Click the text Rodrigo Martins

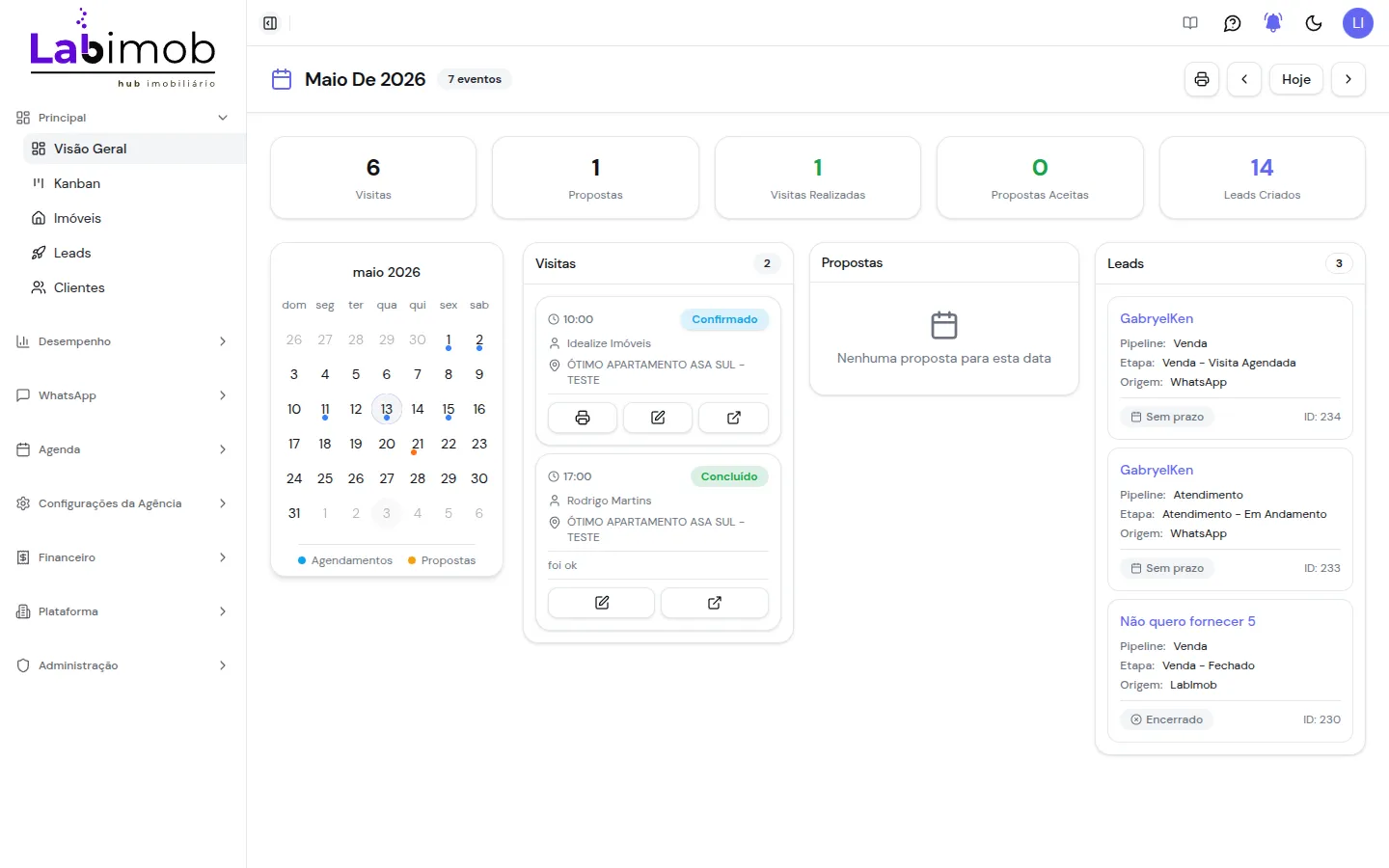(609, 501)
